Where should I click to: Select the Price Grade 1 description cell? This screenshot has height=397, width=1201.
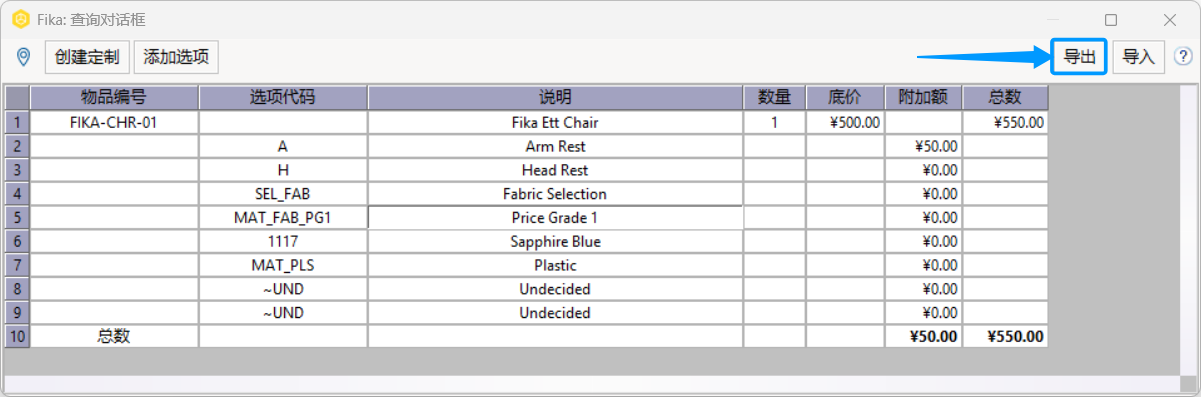(x=555, y=217)
